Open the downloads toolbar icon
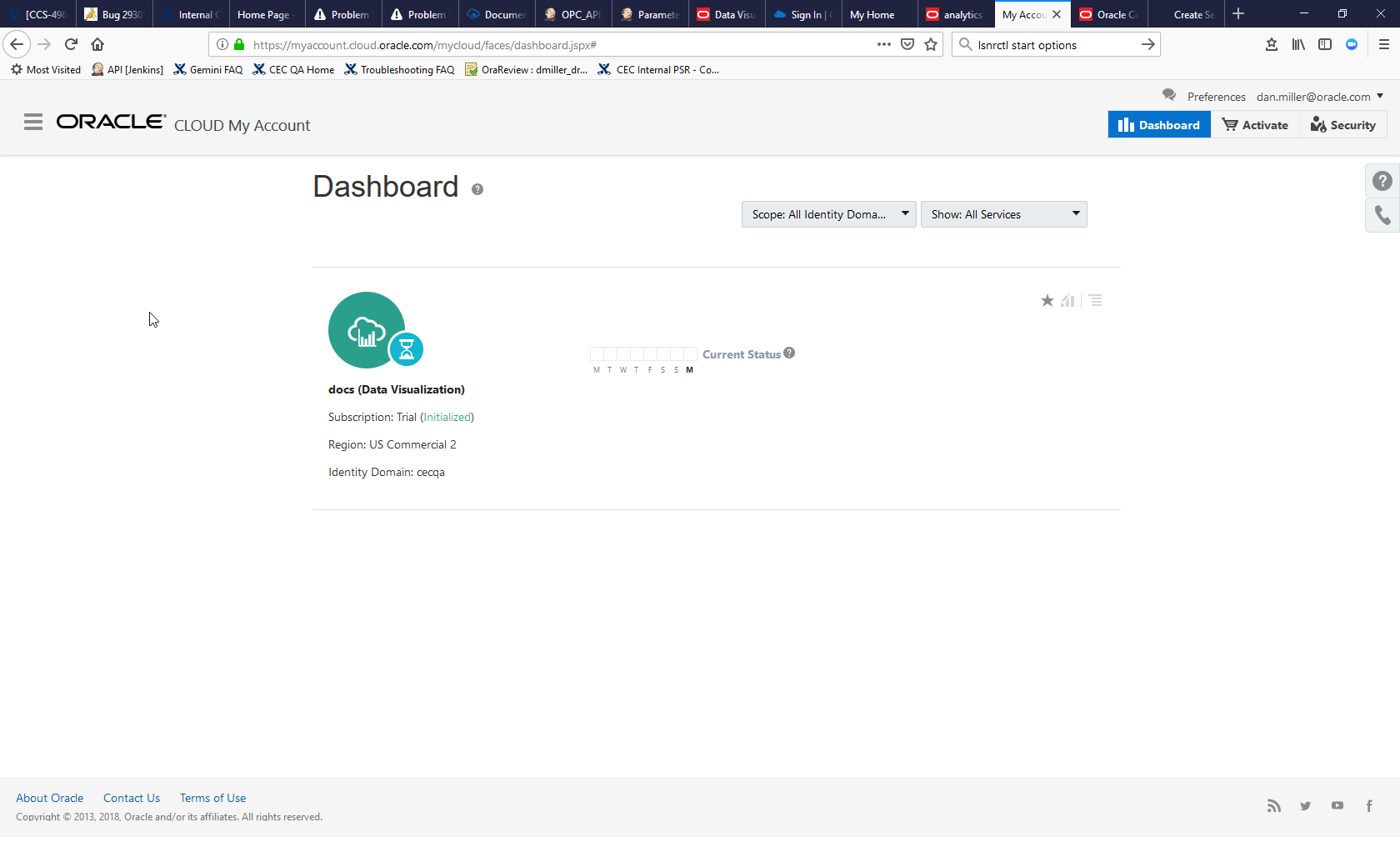 coord(1272,44)
